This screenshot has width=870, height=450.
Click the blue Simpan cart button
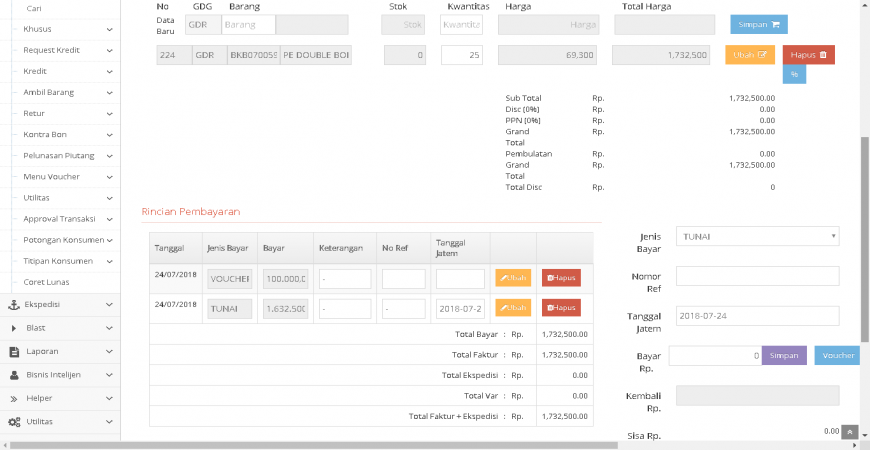coord(758,24)
